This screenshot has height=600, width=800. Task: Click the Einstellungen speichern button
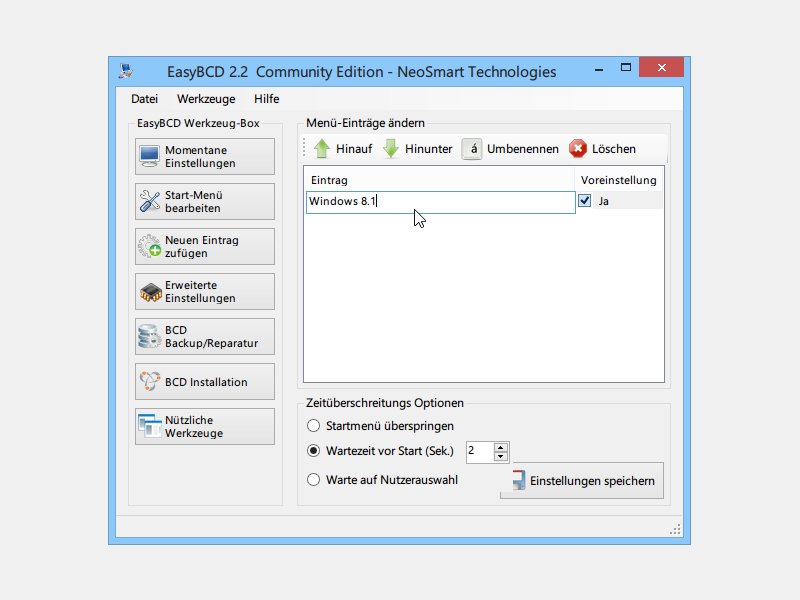(582, 481)
